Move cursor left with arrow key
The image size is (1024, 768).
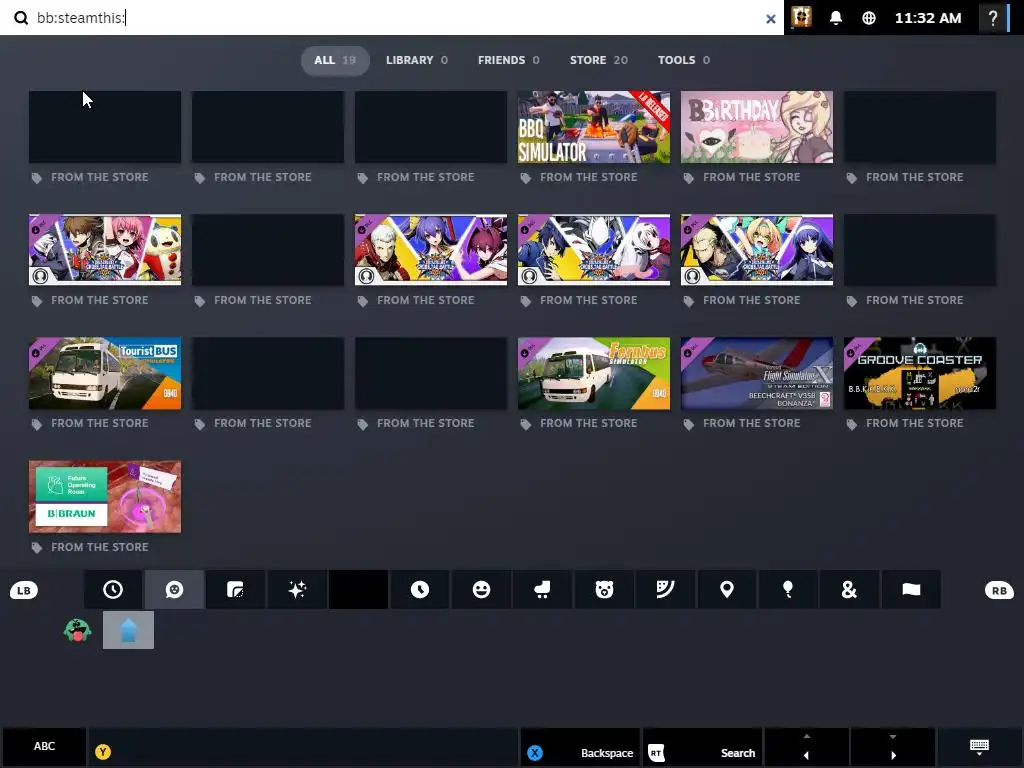click(x=807, y=746)
